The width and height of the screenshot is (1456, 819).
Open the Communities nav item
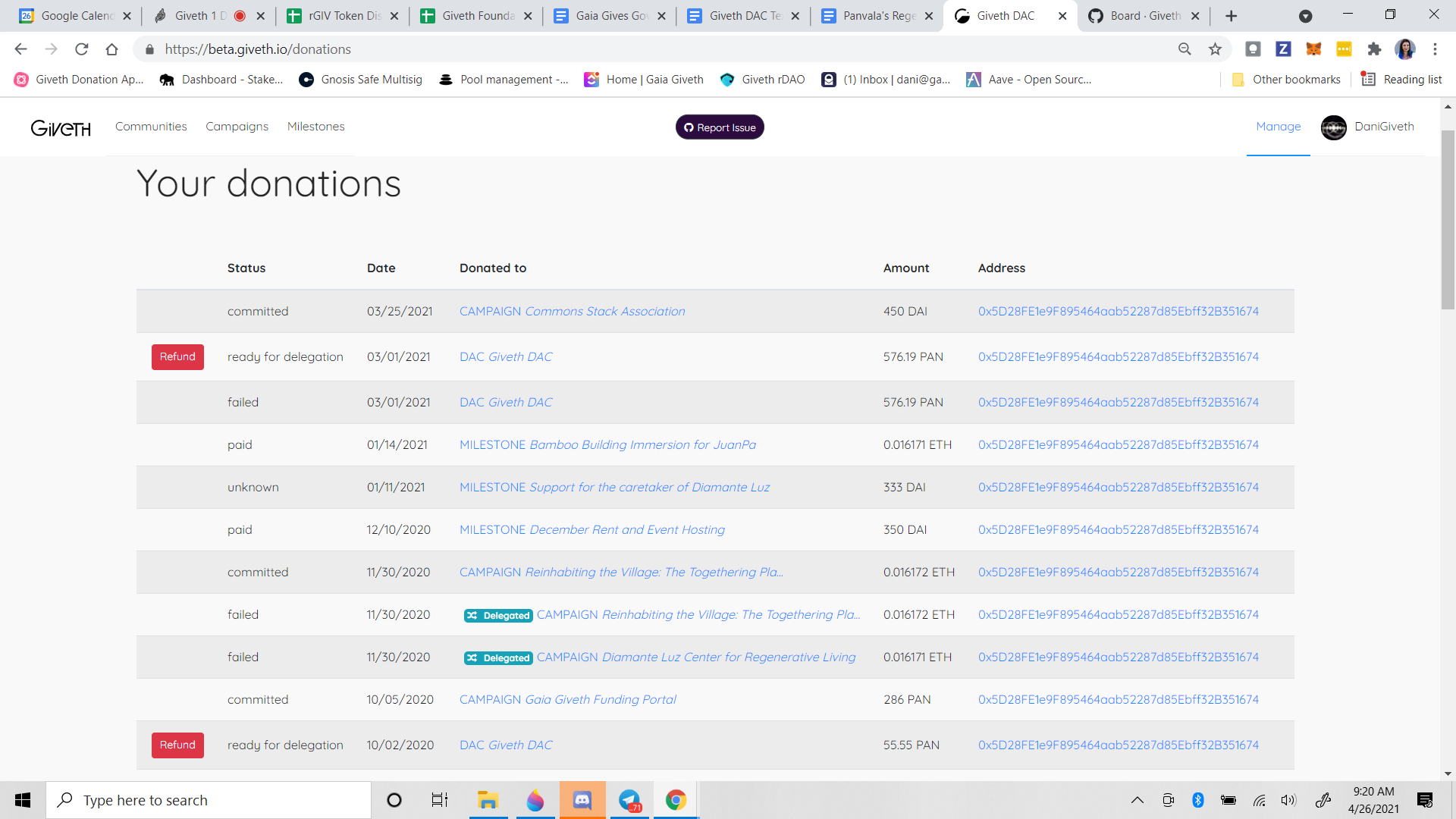click(151, 127)
